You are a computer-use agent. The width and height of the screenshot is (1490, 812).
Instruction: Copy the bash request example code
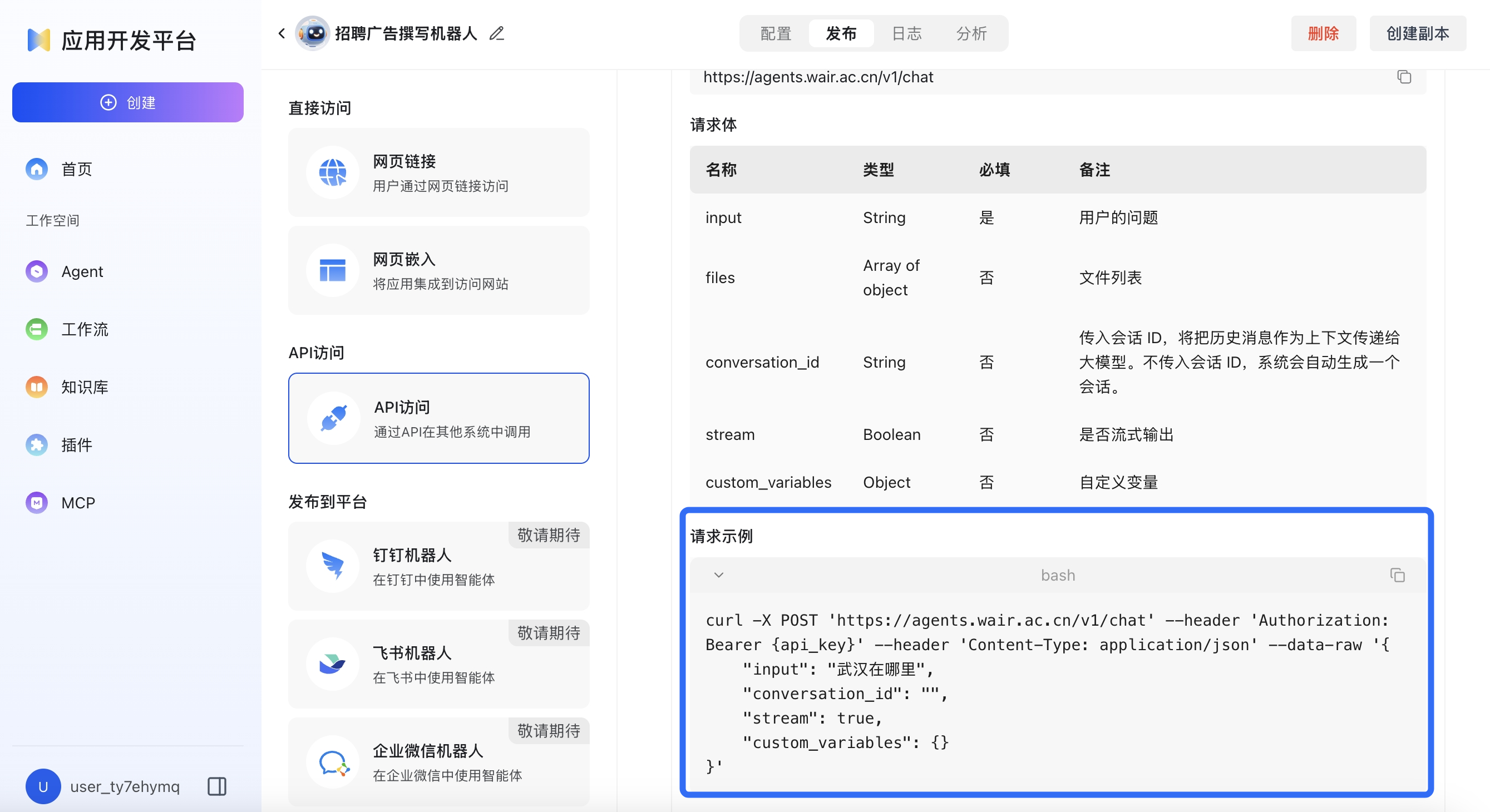[1397, 575]
